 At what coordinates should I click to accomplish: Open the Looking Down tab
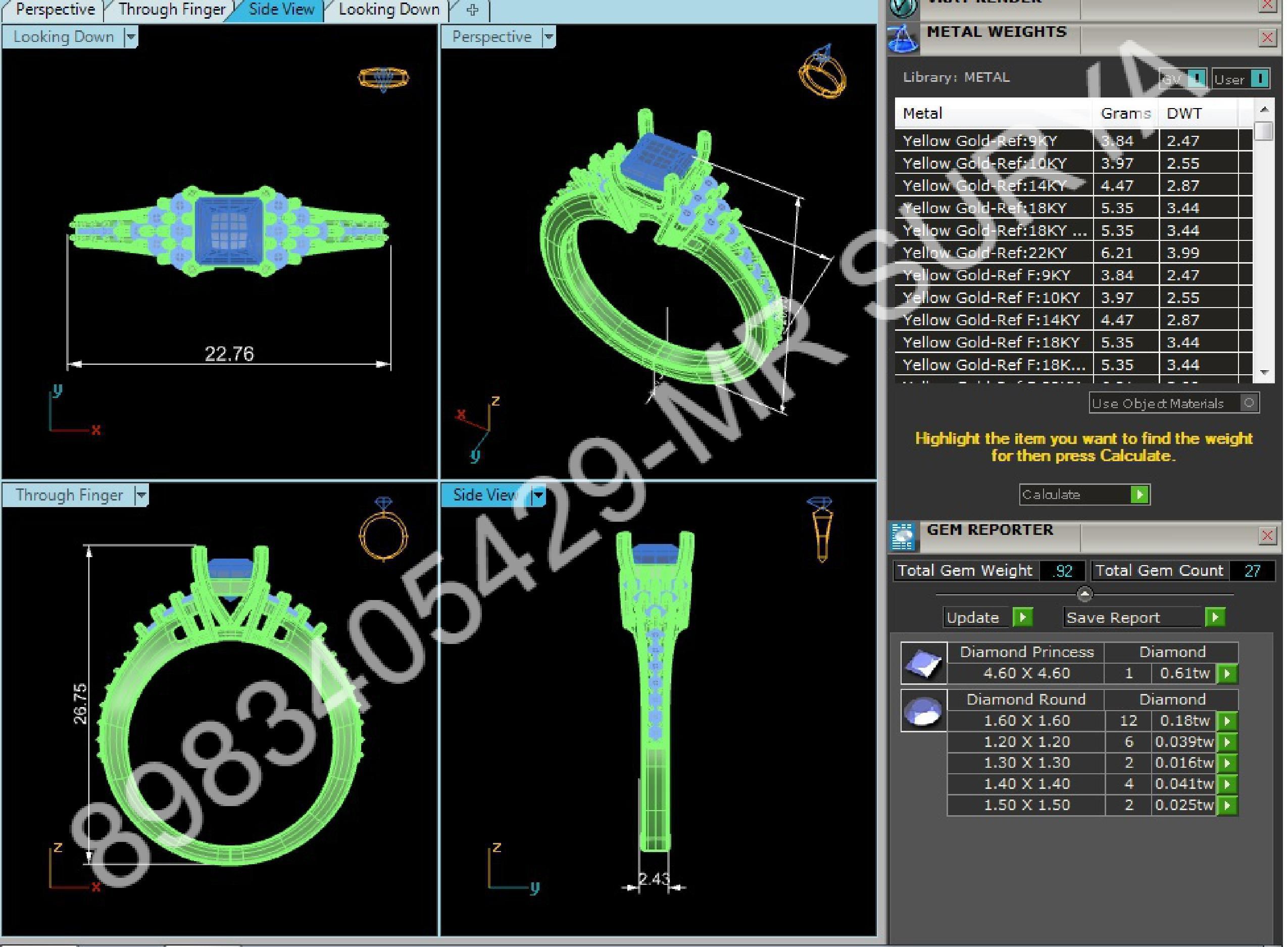tap(388, 10)
